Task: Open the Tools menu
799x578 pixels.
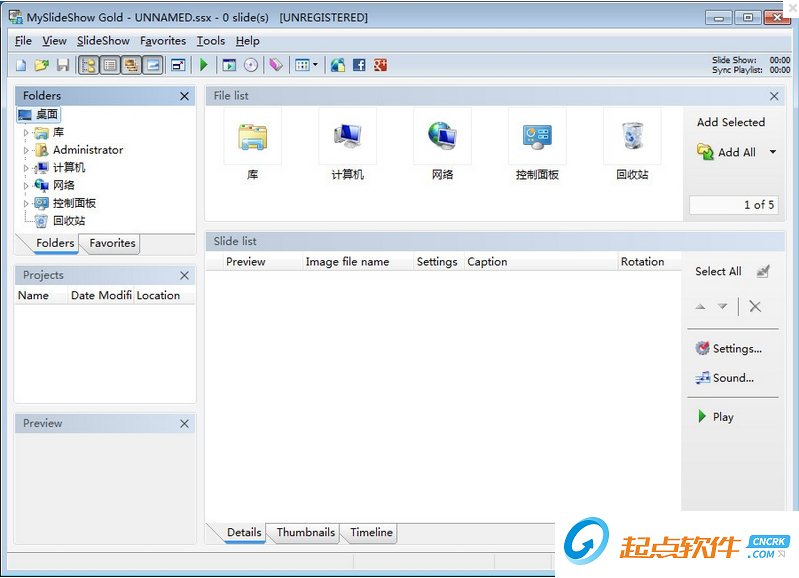Action: tap(211, 41)
